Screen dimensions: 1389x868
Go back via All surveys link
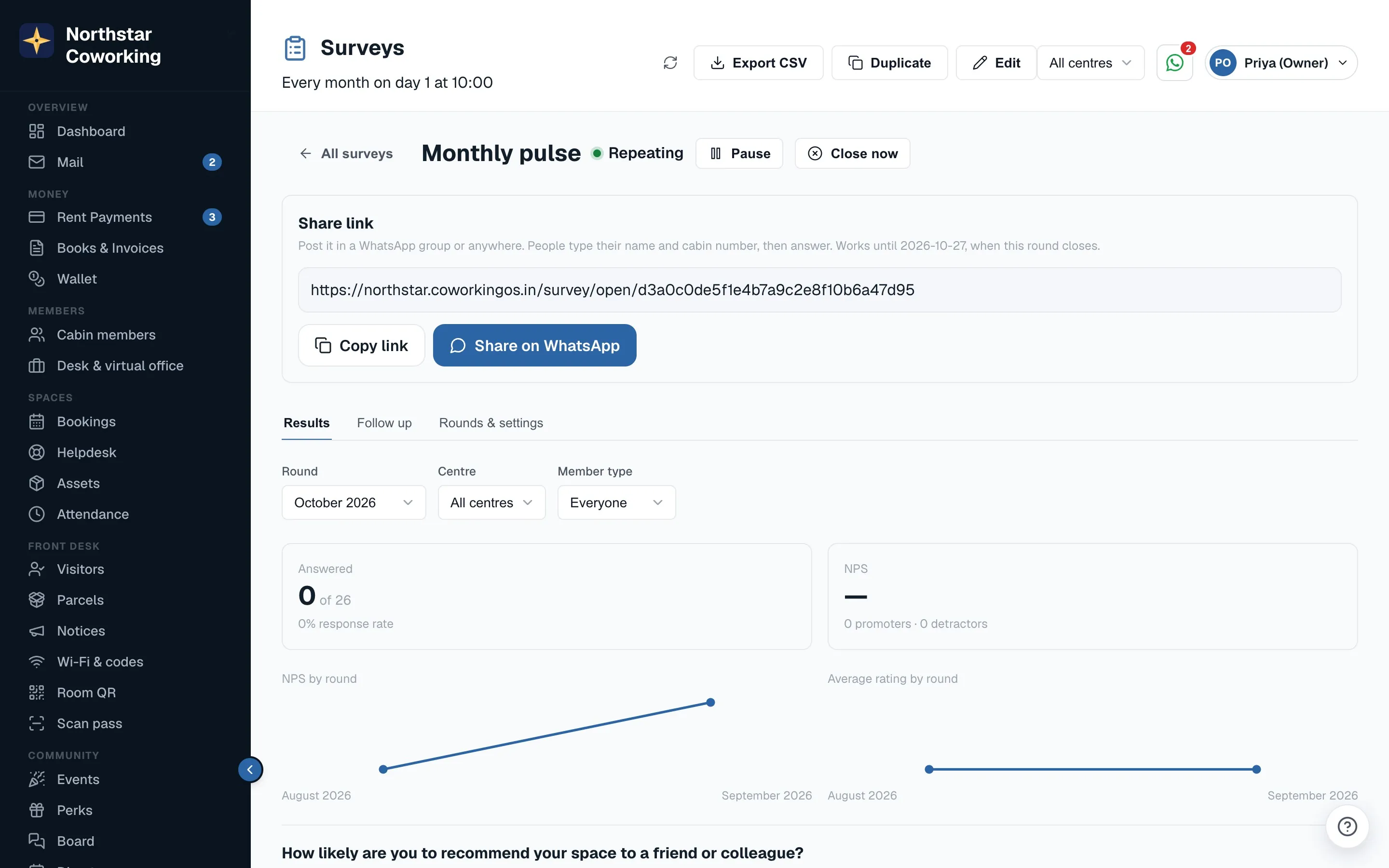point(346,153)
